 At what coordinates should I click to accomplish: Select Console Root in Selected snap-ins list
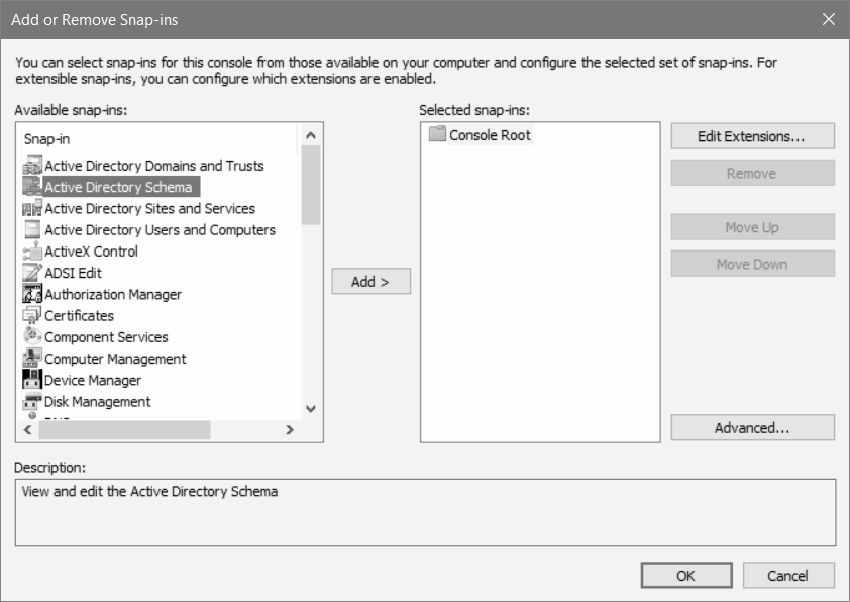pos(489,134)
